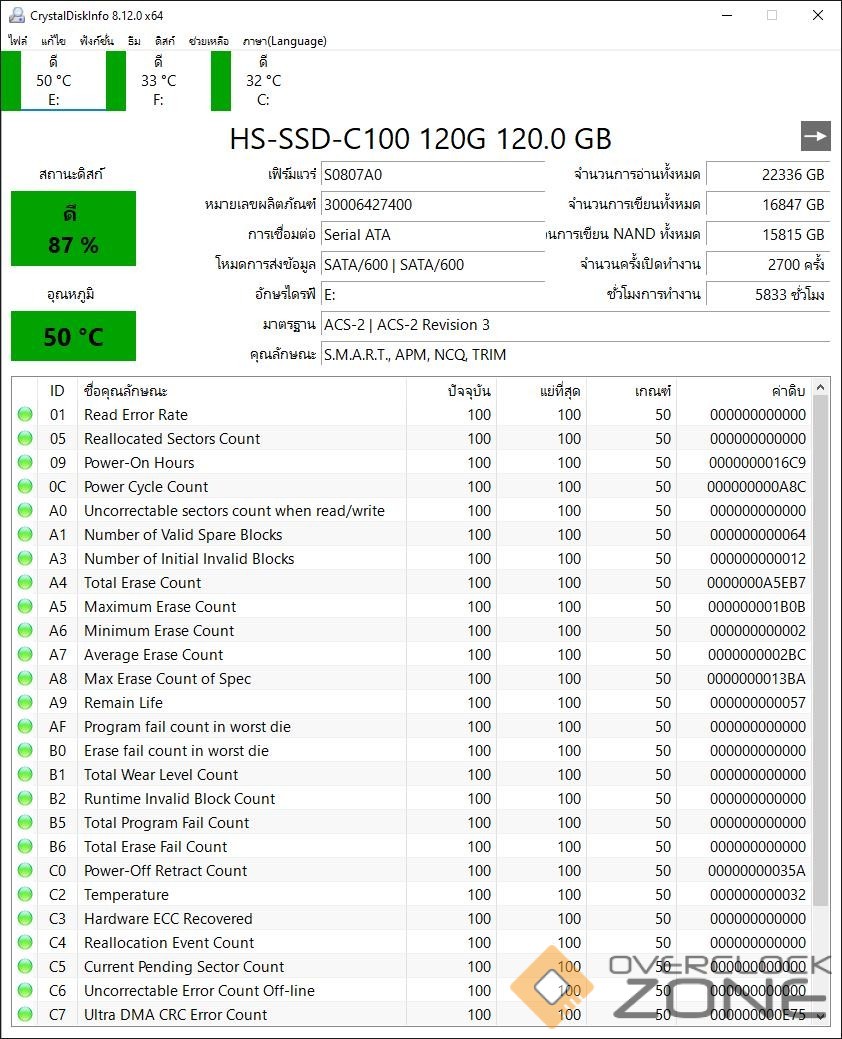Click the Total Erase Count status circle
The height and width of the screenshot is (1039, 842).
25,583
